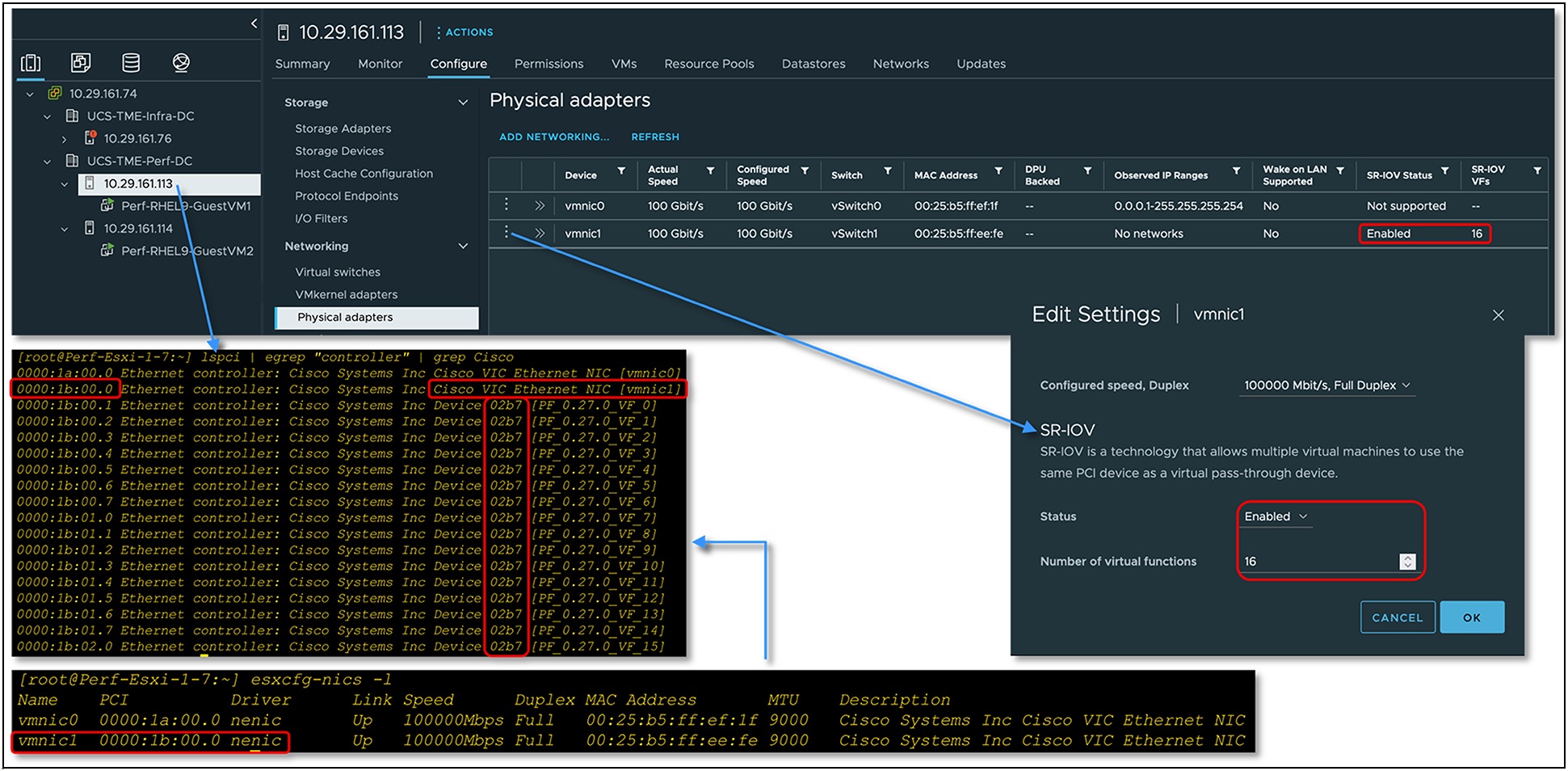Click the Configured Speed filter icon
Screen dimensions: 1568x771
point(805,171)
